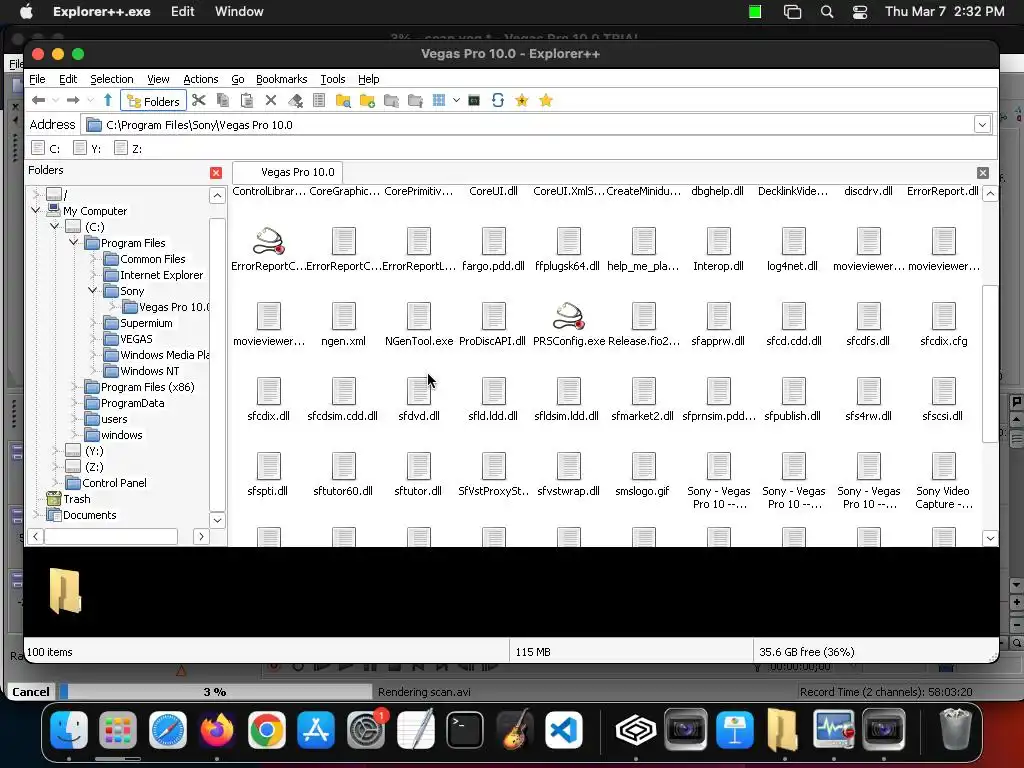Open the forward history dropdown arrow
This screenshot has width=1024, height=768.
click(x=90, y=101)
